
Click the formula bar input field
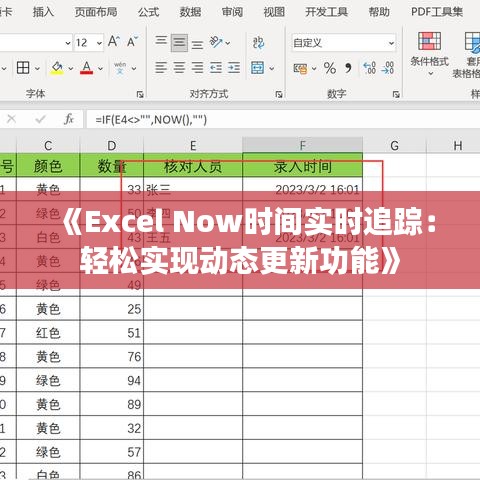[283, 119]
